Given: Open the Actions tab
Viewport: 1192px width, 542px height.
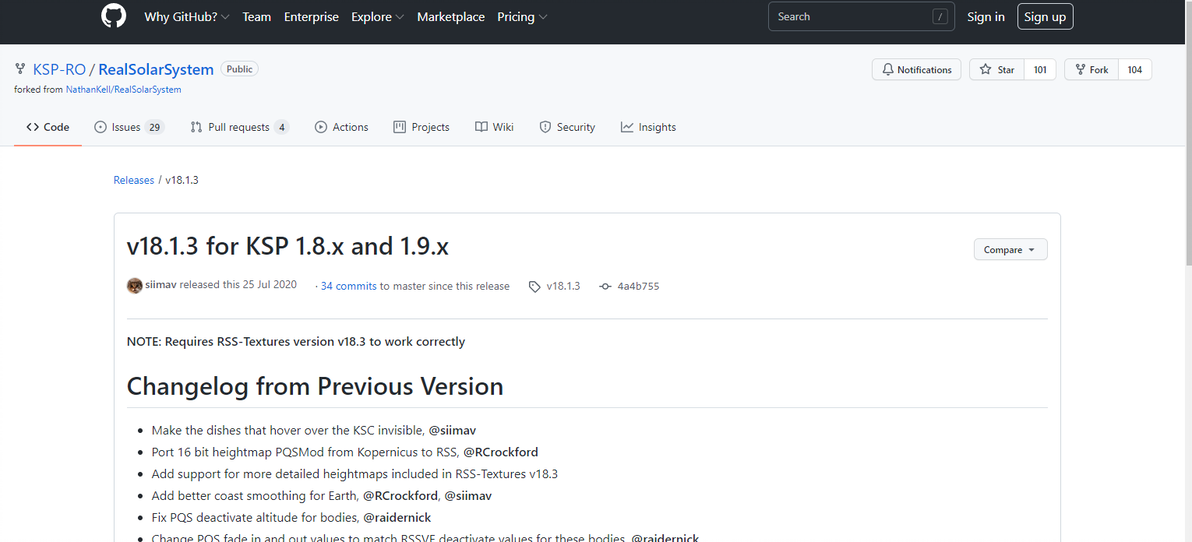Looking at the screenshot, I should 341,127.
